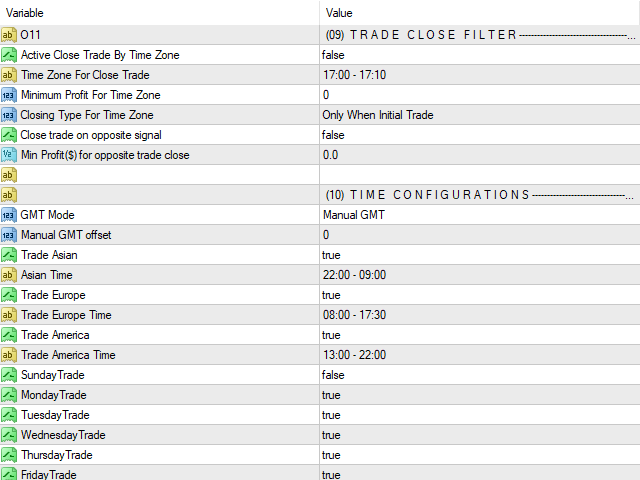This screenshot has height=480, width=640.
Task: Toggle the Trade Asian true value
Action: pos(480,255)
